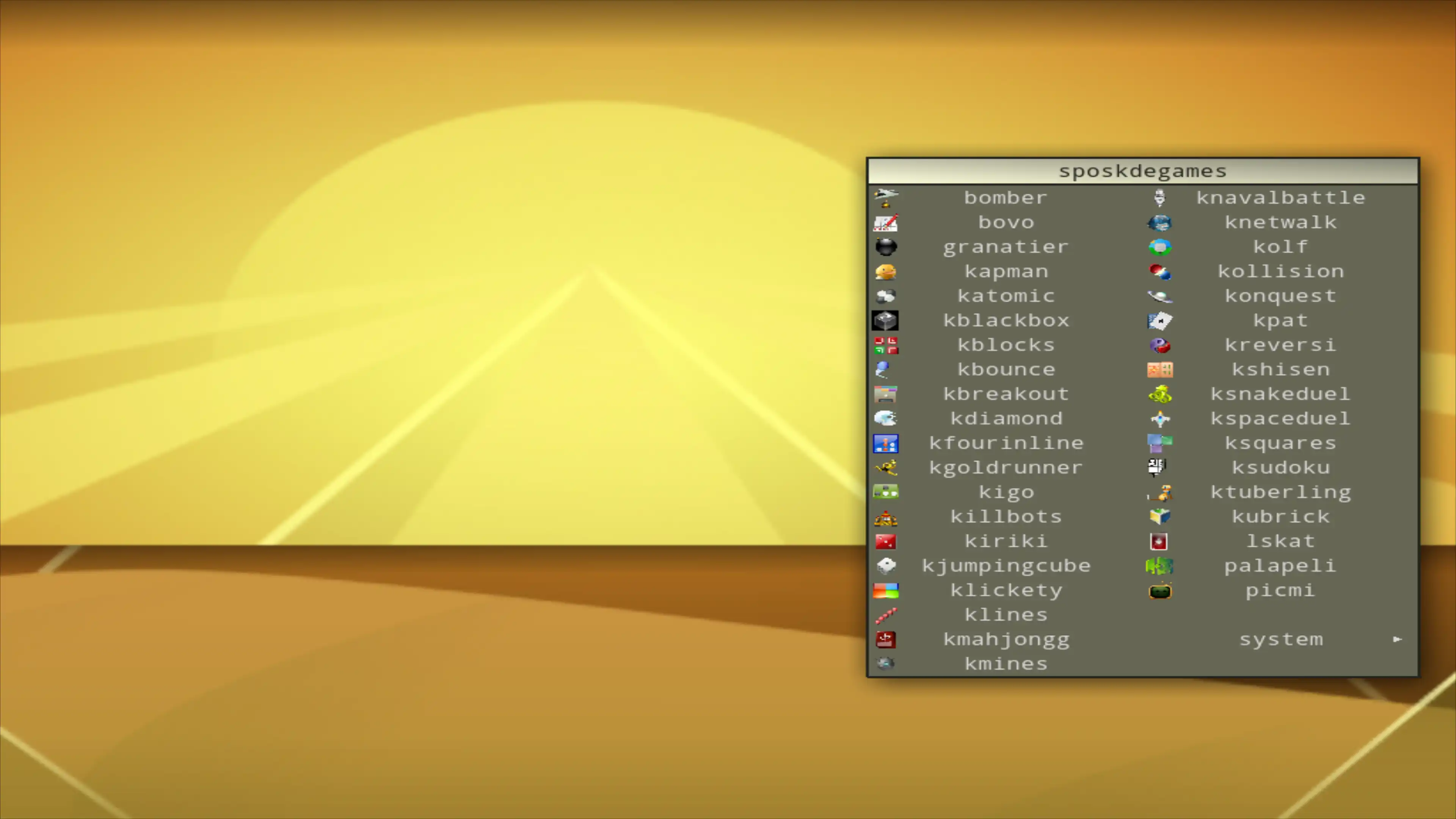The width and height of the screenshot is (1456, 819).
Task: Click the picmi icon
Action: (1160, 591)
